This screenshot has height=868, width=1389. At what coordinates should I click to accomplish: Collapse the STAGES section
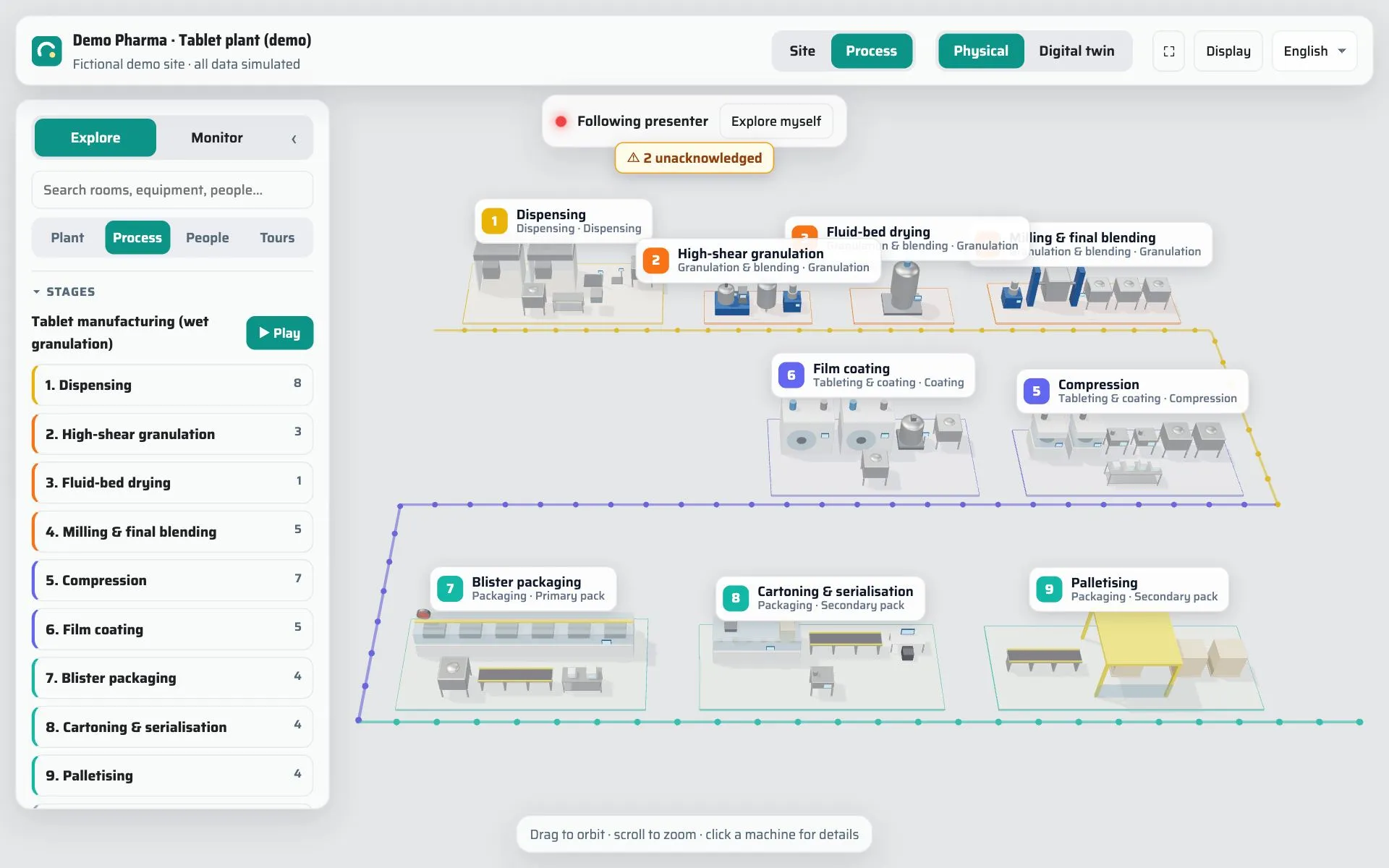click(64, 292)
